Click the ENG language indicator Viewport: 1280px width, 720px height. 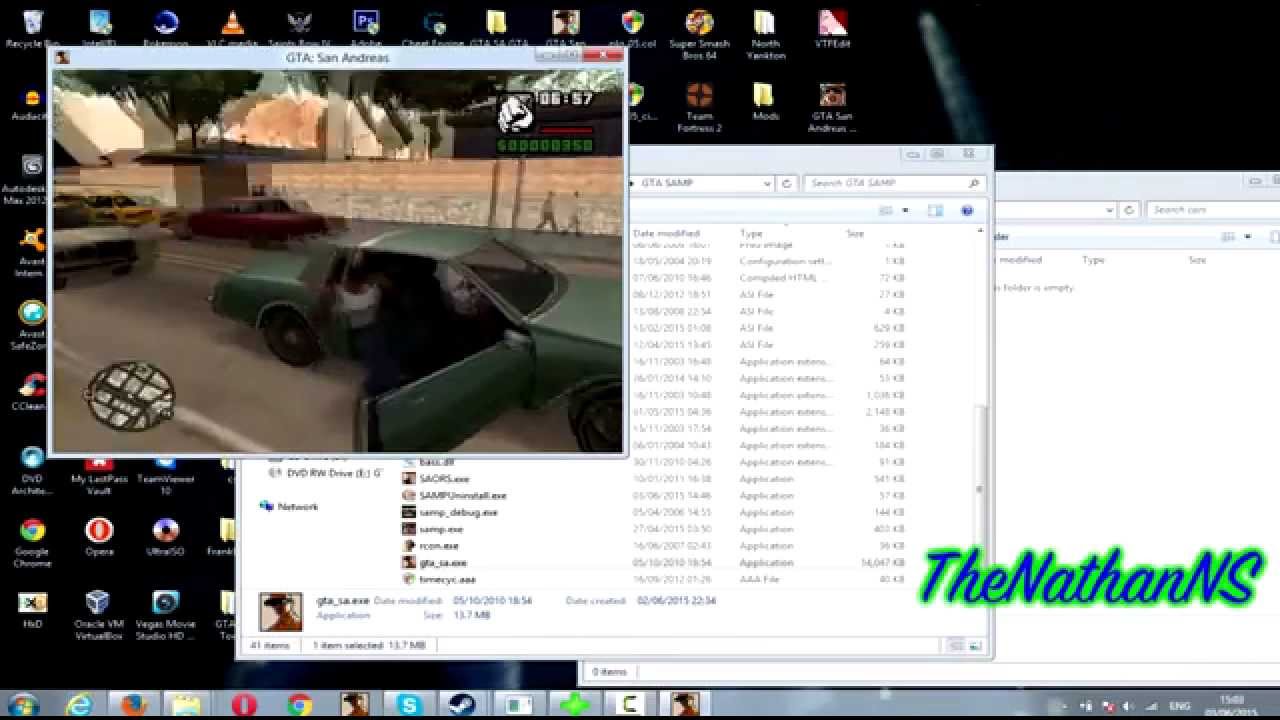1180,704
